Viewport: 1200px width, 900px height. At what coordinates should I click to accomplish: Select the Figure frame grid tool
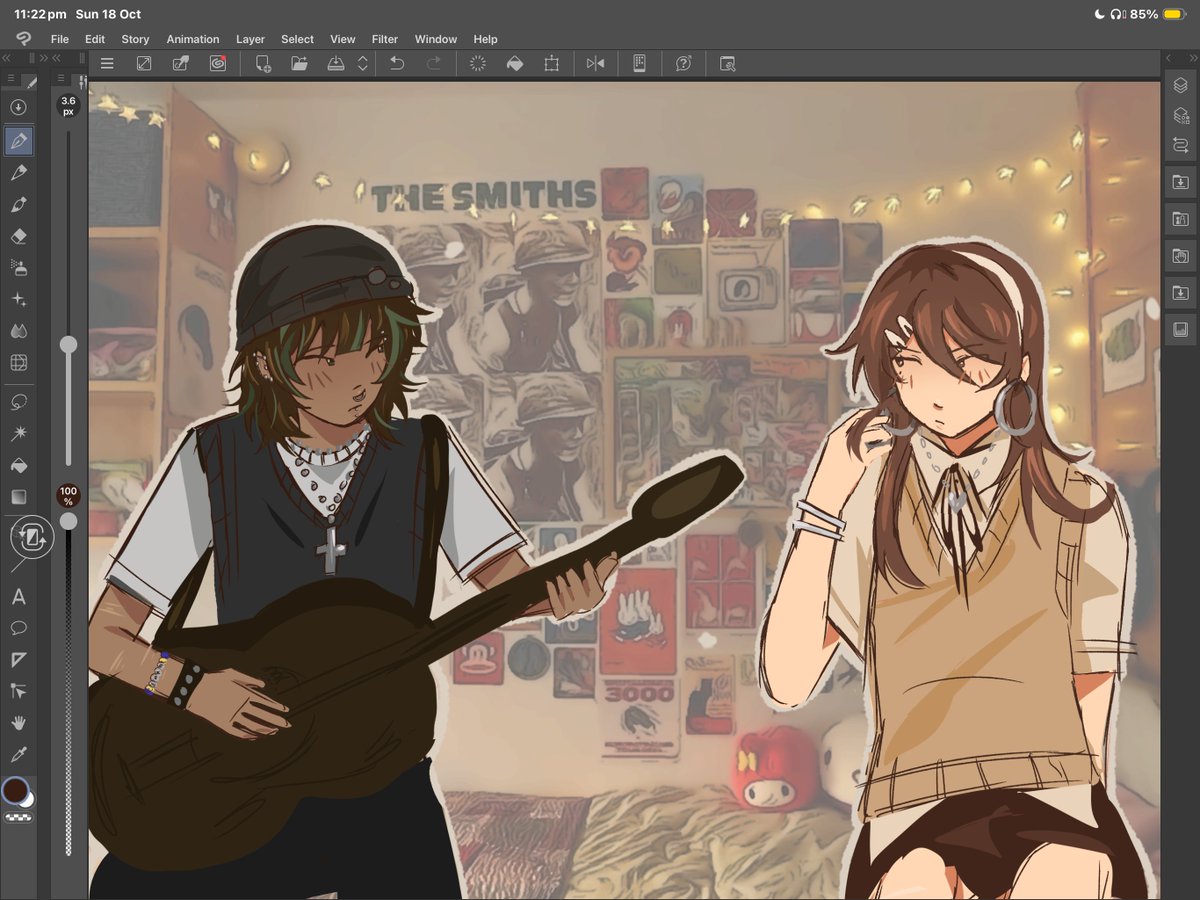point(18,363)
